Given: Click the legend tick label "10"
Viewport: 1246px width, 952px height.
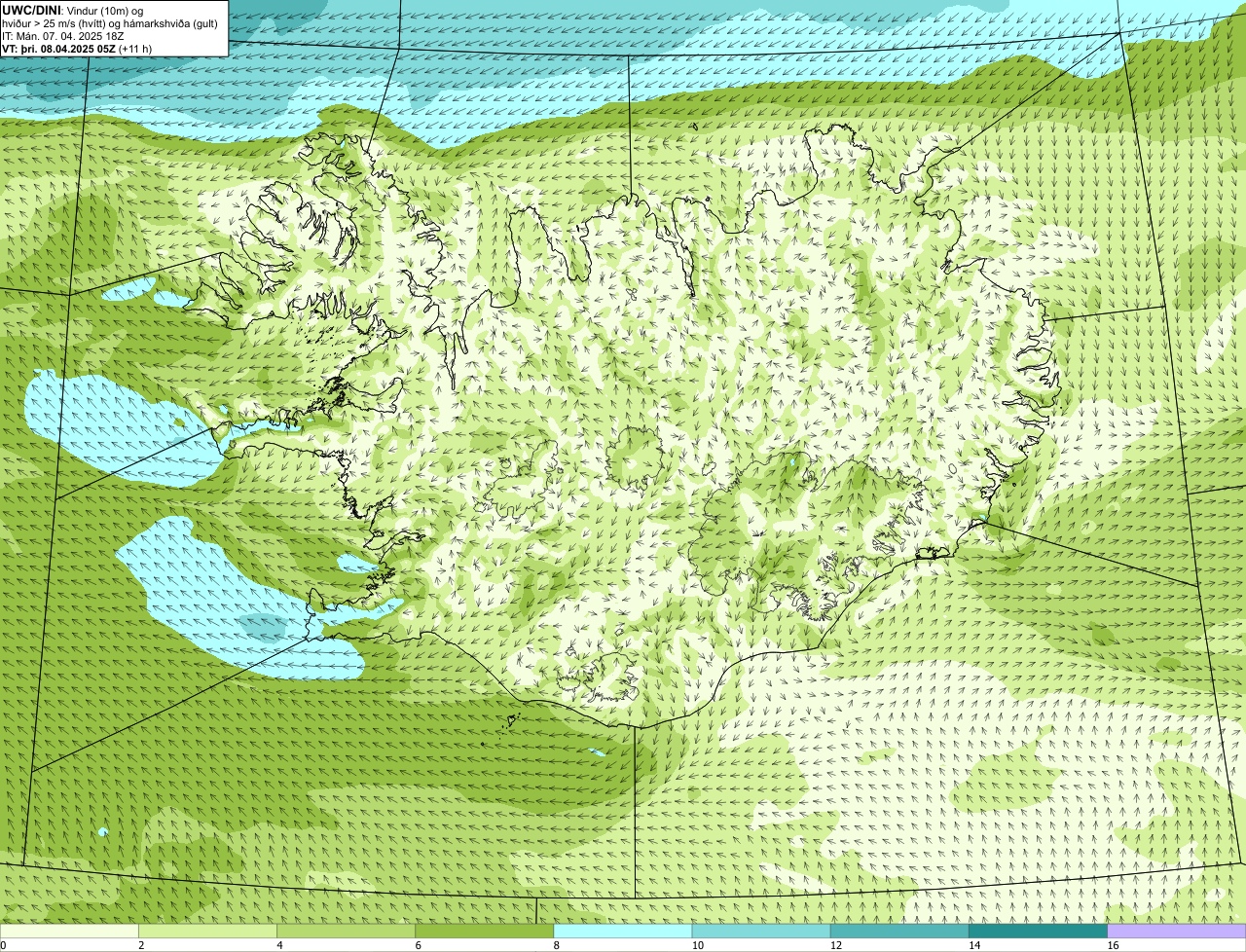Looking at the screenshot, I should [x=697, y=945].
